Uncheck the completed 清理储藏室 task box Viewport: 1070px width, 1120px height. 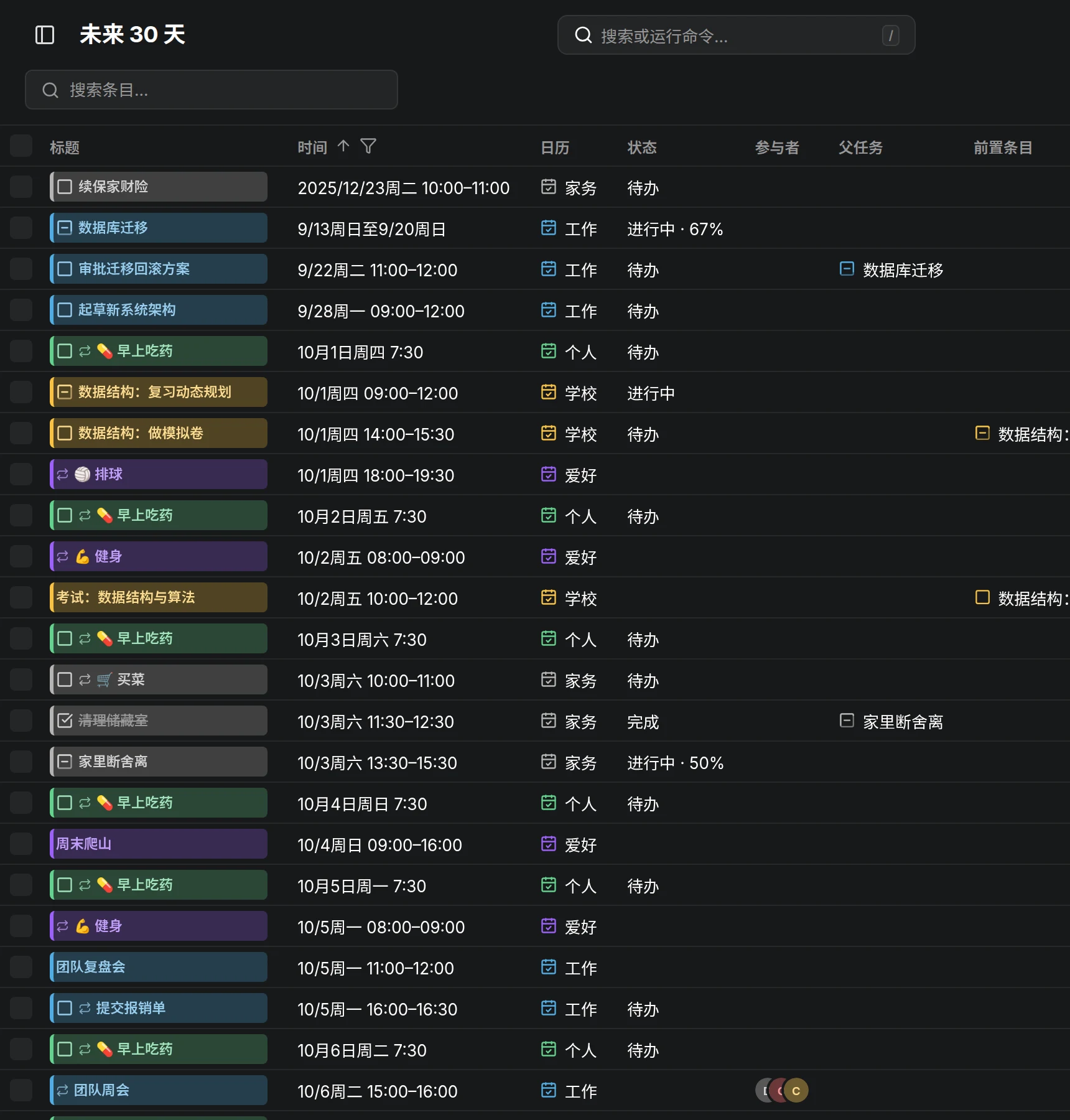(65, 721)
